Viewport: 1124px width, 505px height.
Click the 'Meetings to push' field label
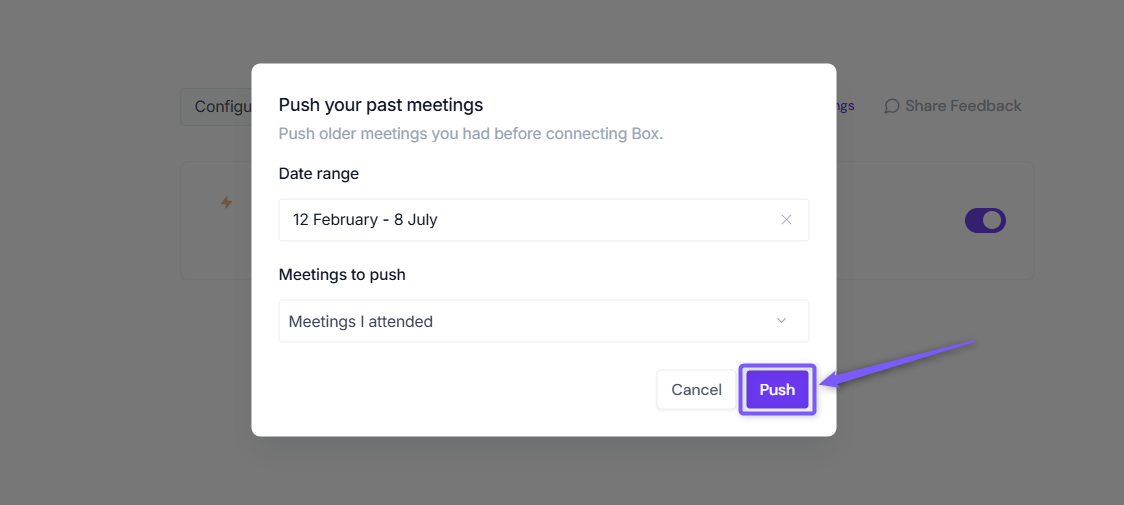pyautogui.click(x=342, y=275)
